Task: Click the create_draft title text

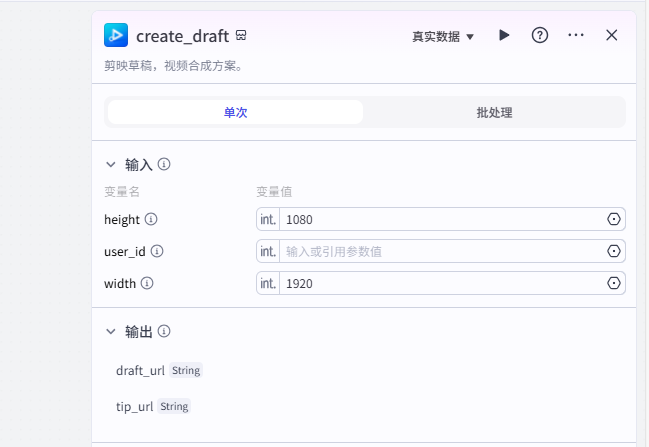Action: 183,36
